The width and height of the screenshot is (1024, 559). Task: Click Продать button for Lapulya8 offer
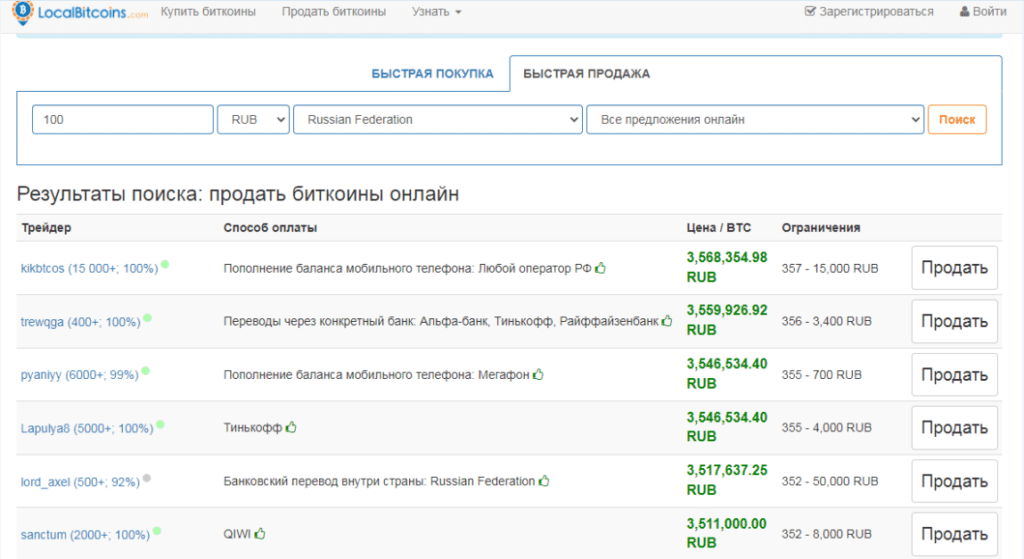954,428
